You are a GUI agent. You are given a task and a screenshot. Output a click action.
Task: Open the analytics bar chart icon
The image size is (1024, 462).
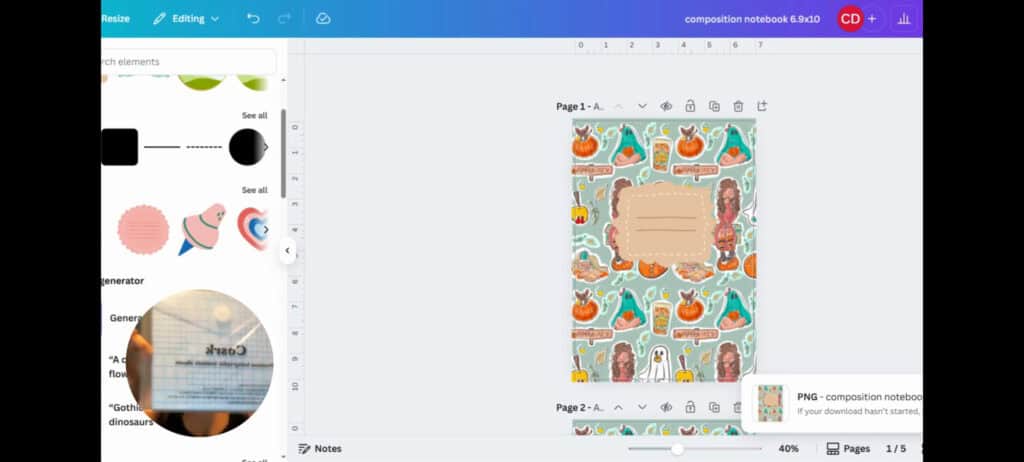click(x=904, y=19)
